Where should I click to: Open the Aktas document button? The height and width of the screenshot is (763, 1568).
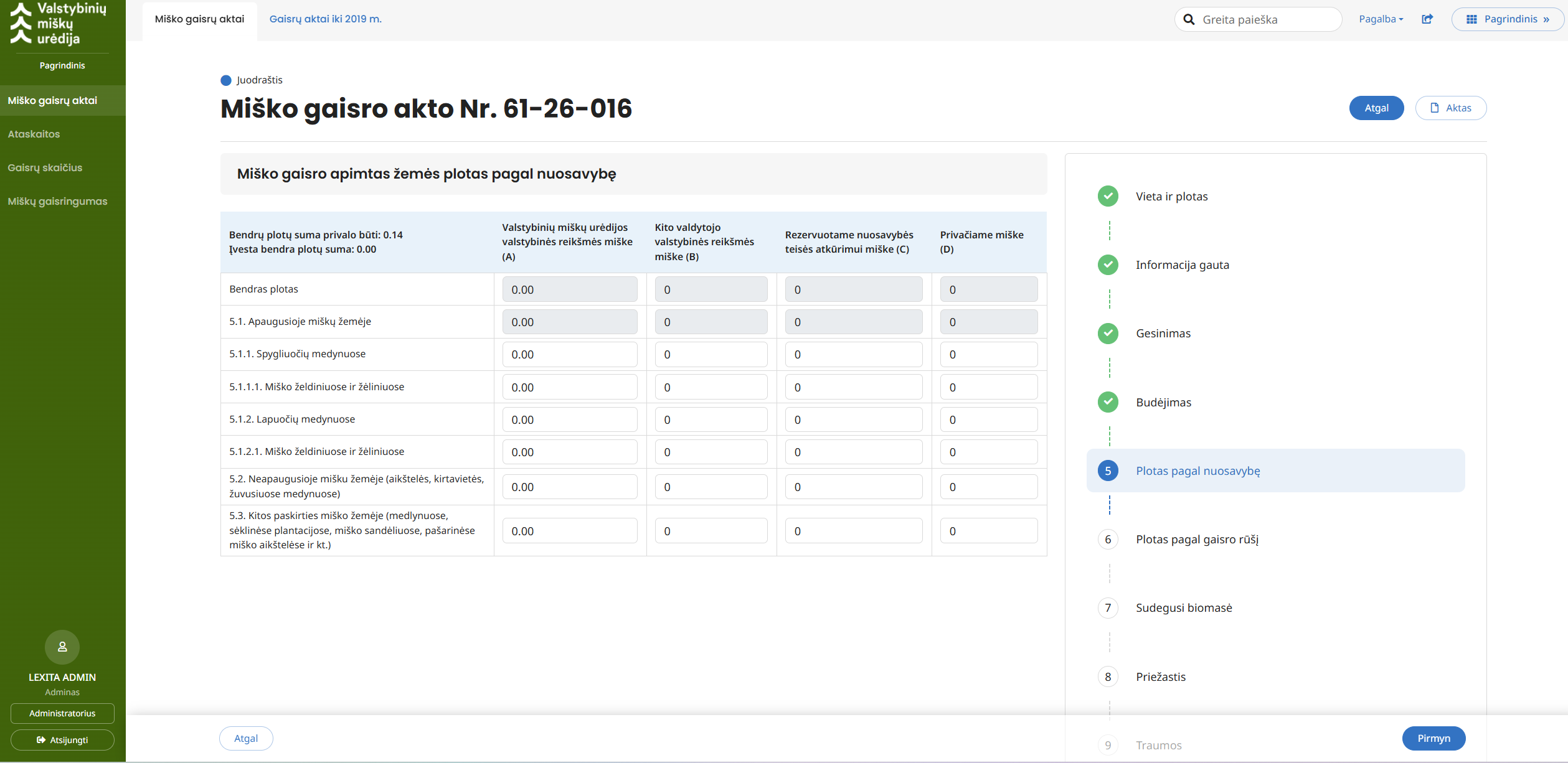tap(1450, 108)
